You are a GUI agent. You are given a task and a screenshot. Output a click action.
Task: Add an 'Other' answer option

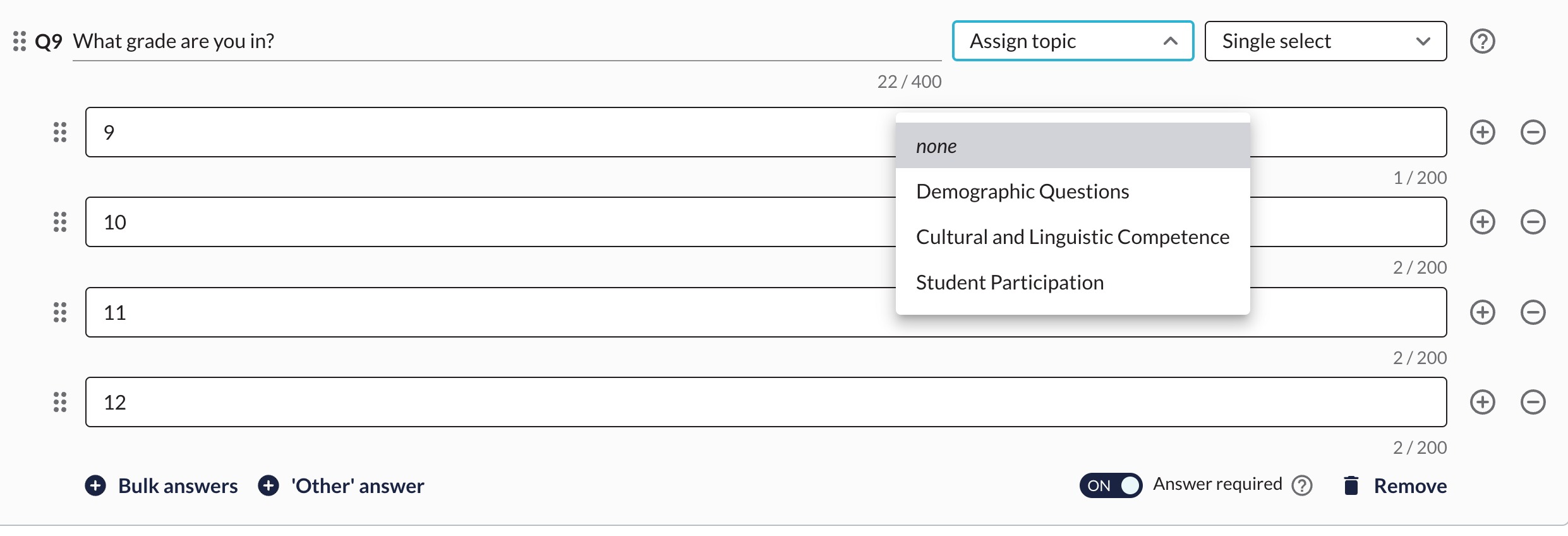tap(341, 485)
